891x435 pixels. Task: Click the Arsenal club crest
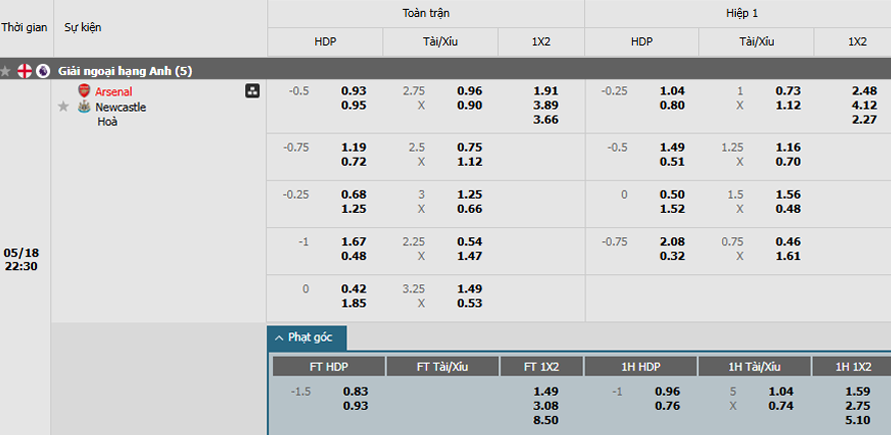tap(84, 91)
